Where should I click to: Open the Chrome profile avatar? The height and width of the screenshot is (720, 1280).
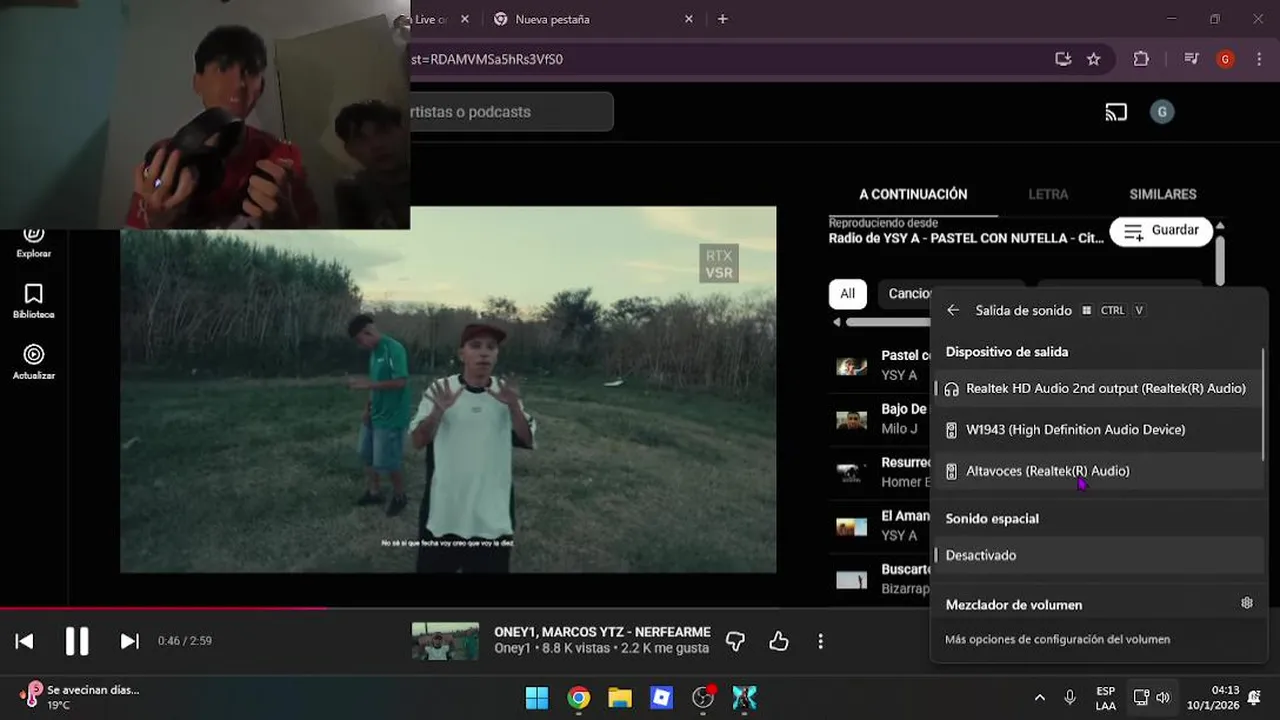click(x=1225, y=59)
